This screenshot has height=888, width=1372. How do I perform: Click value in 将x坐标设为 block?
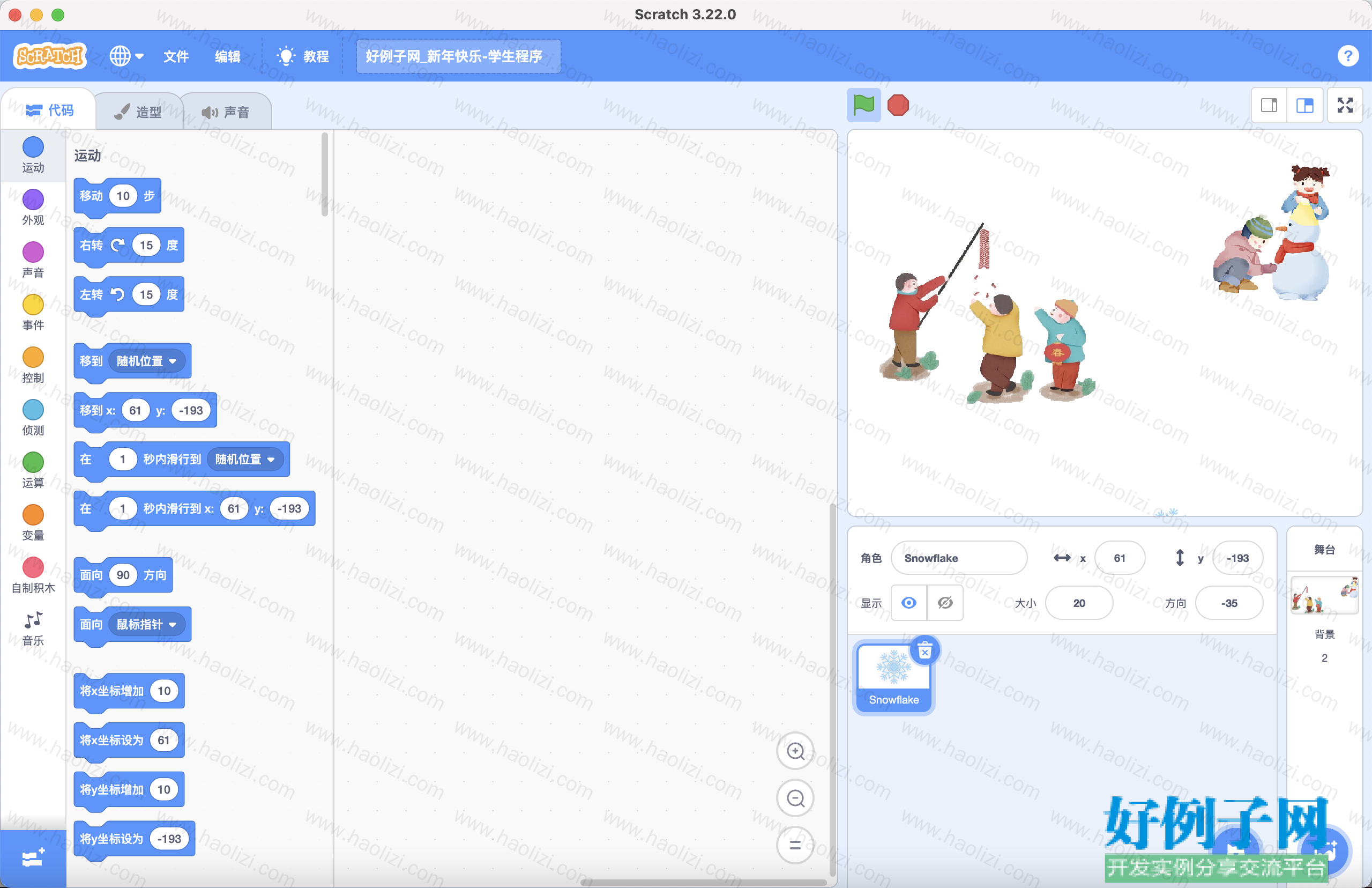point(163,740)
